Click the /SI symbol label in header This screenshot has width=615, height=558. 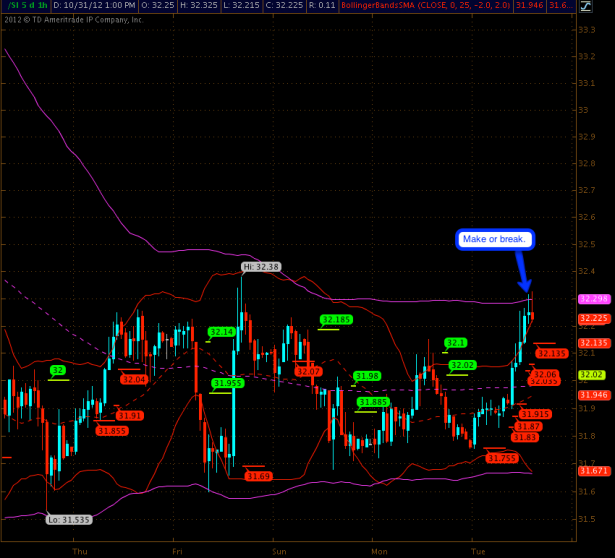[x=14, y=6]
